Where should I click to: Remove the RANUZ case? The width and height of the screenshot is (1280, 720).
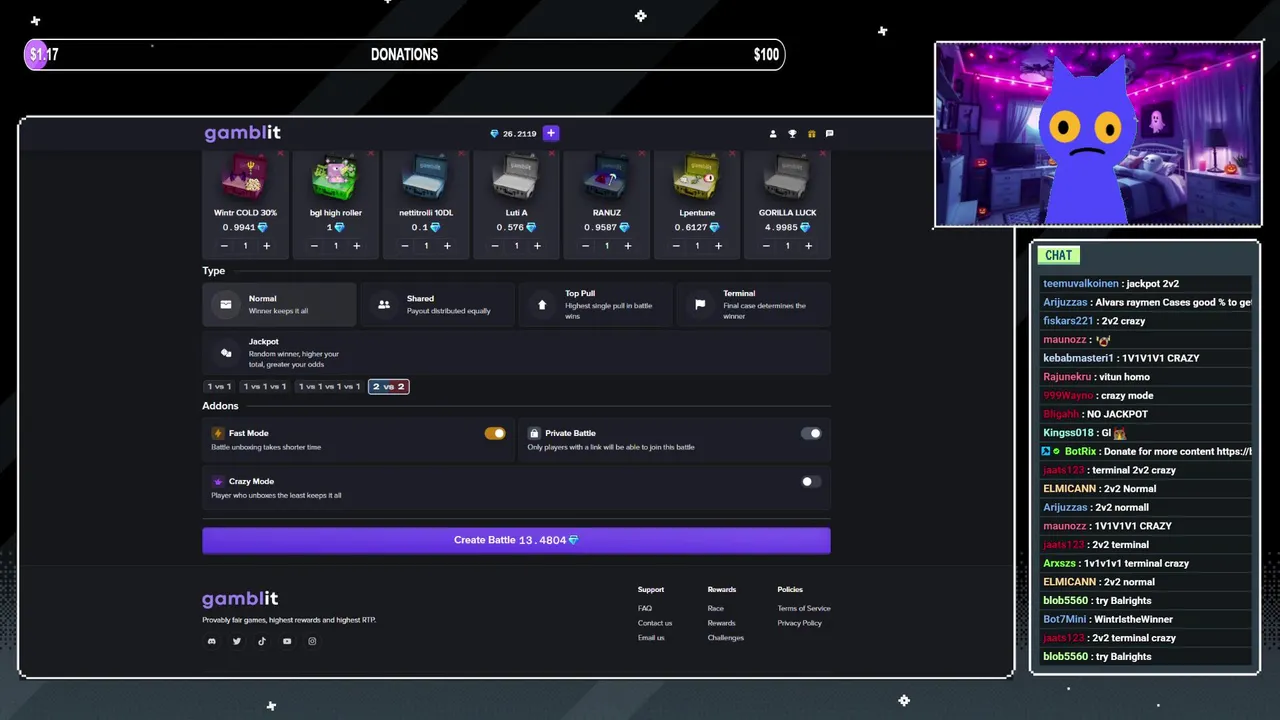pos(642,153)
